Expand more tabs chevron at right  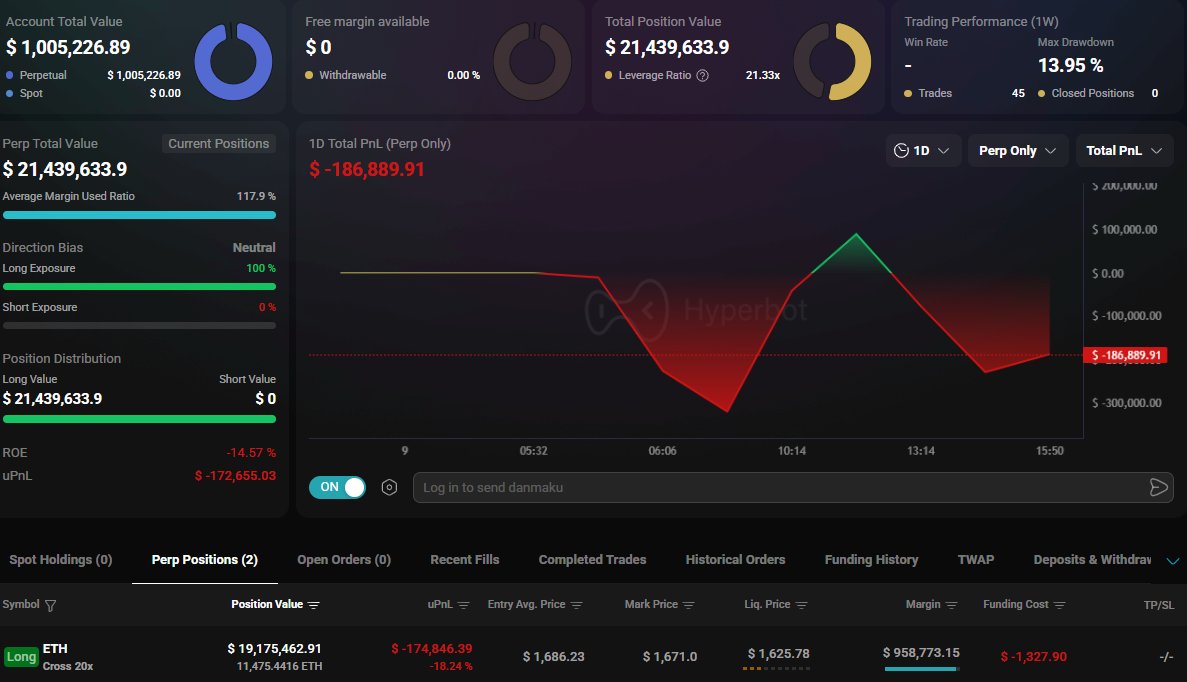click(1173, 561)
